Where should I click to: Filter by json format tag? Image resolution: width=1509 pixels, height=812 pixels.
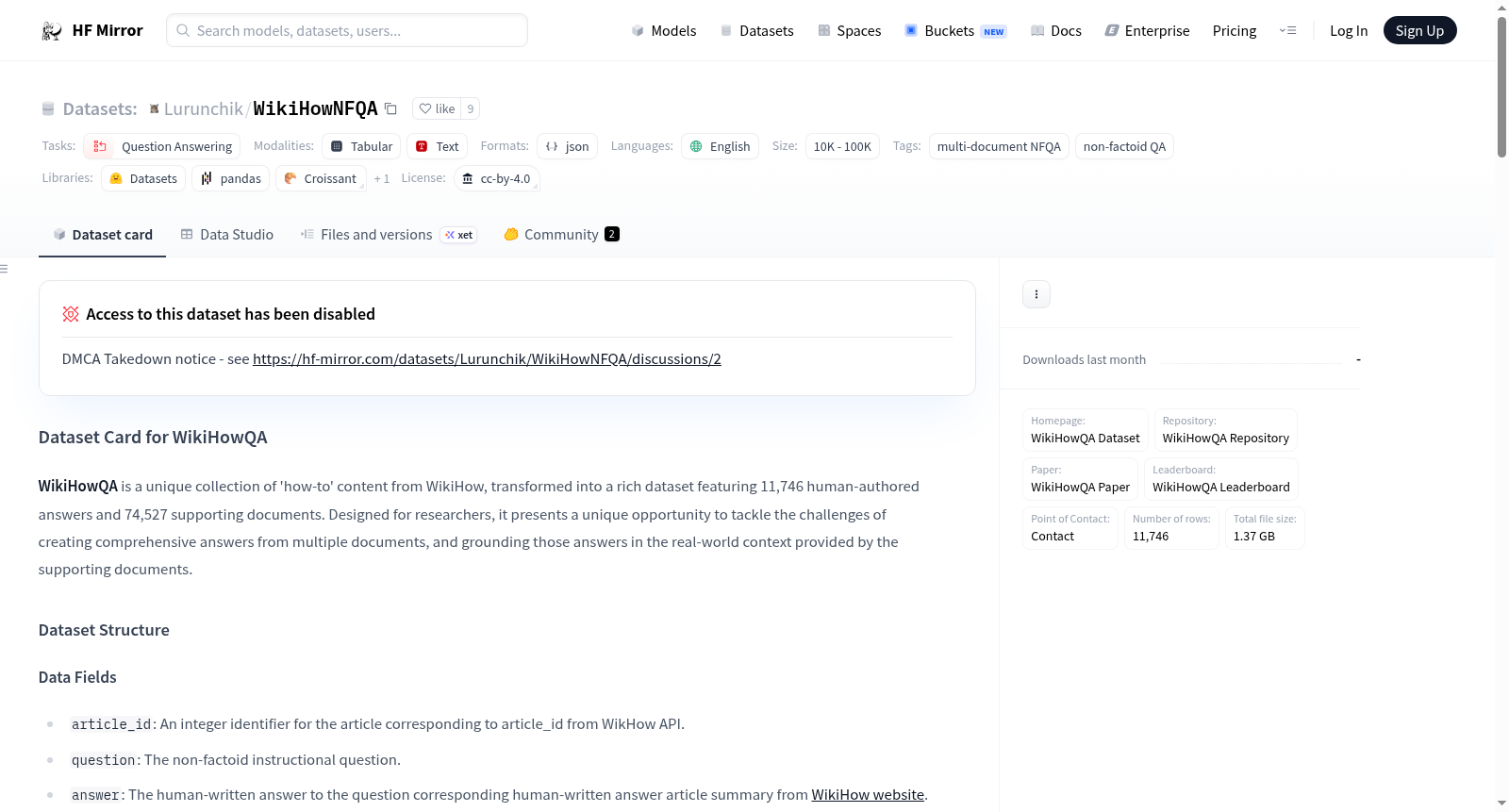[567, 146]
